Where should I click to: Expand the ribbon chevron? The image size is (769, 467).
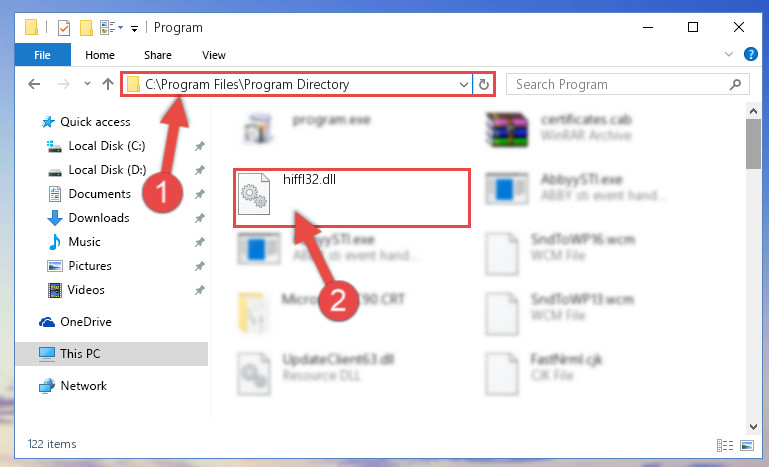729,54
